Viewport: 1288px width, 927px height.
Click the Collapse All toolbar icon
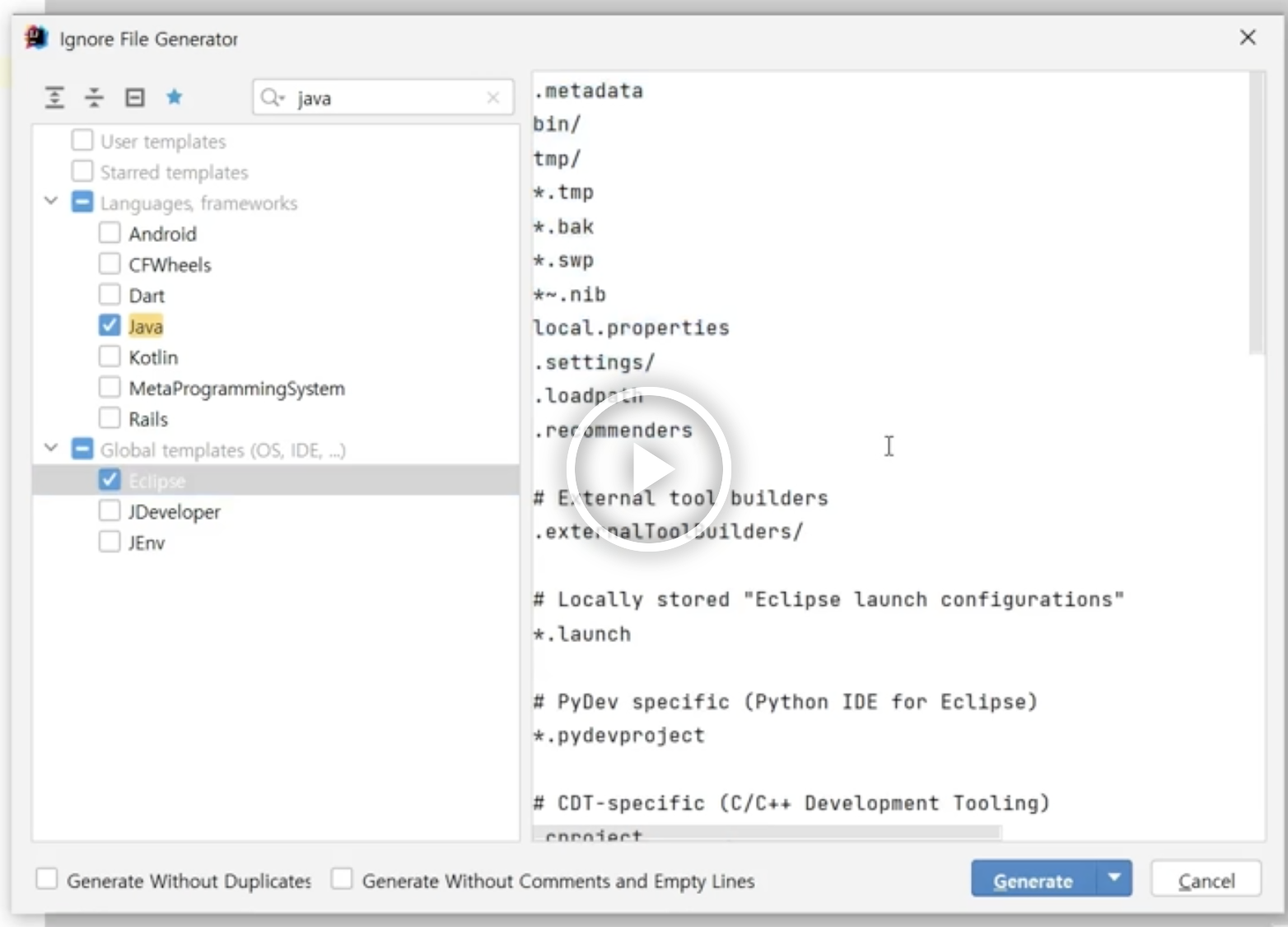(95, 98)
